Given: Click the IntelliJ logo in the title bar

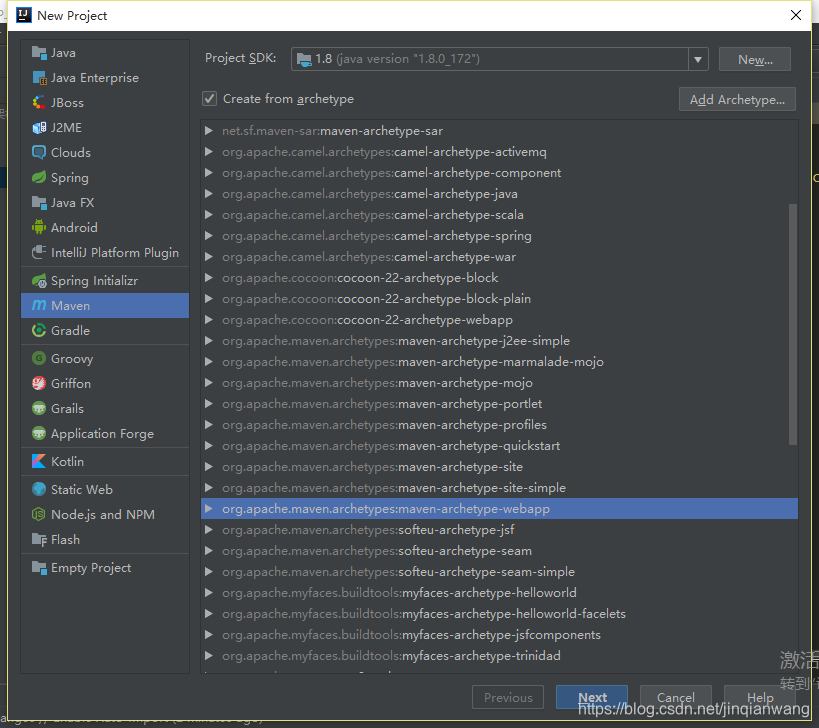Looking at the screenshot, I should (24, 15).
